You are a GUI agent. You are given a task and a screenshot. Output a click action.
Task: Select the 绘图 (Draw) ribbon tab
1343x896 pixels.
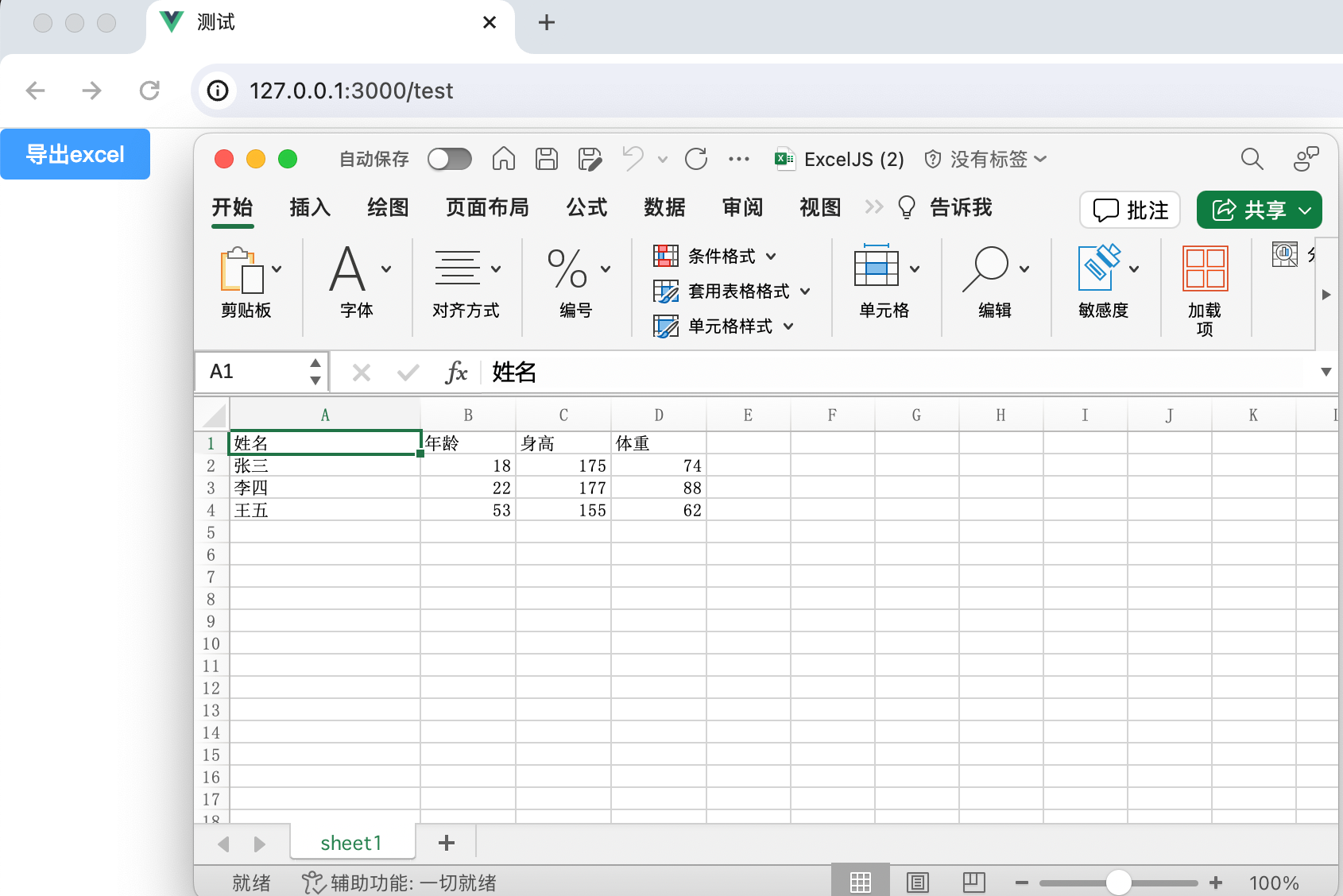tap(388, 207)
